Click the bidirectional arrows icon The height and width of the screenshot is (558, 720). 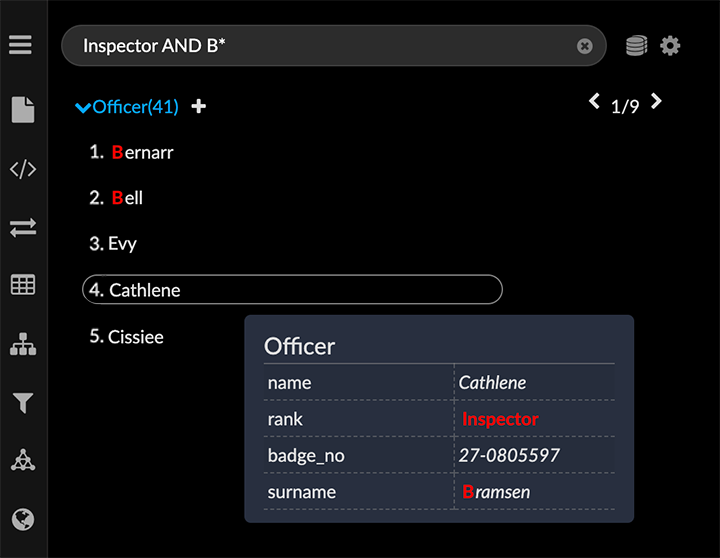[22, 228]
